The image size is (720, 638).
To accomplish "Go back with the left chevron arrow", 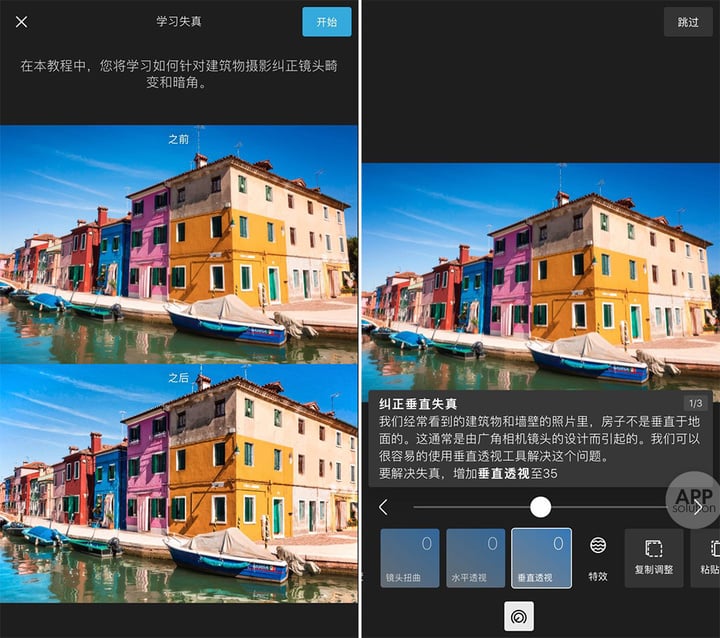I will pos(383,507).
